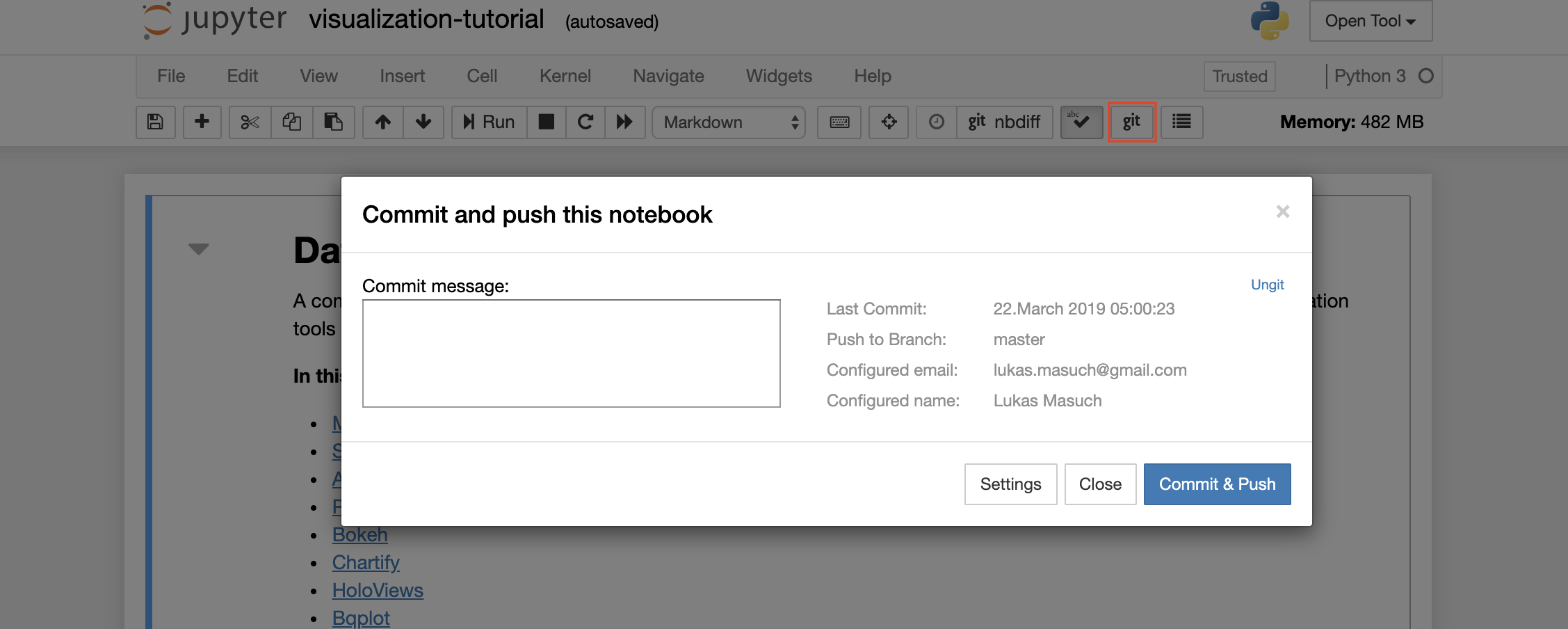1568x629 pixels.
Task: Restart the kernel with the circular arrow
Action: point(585,122)
